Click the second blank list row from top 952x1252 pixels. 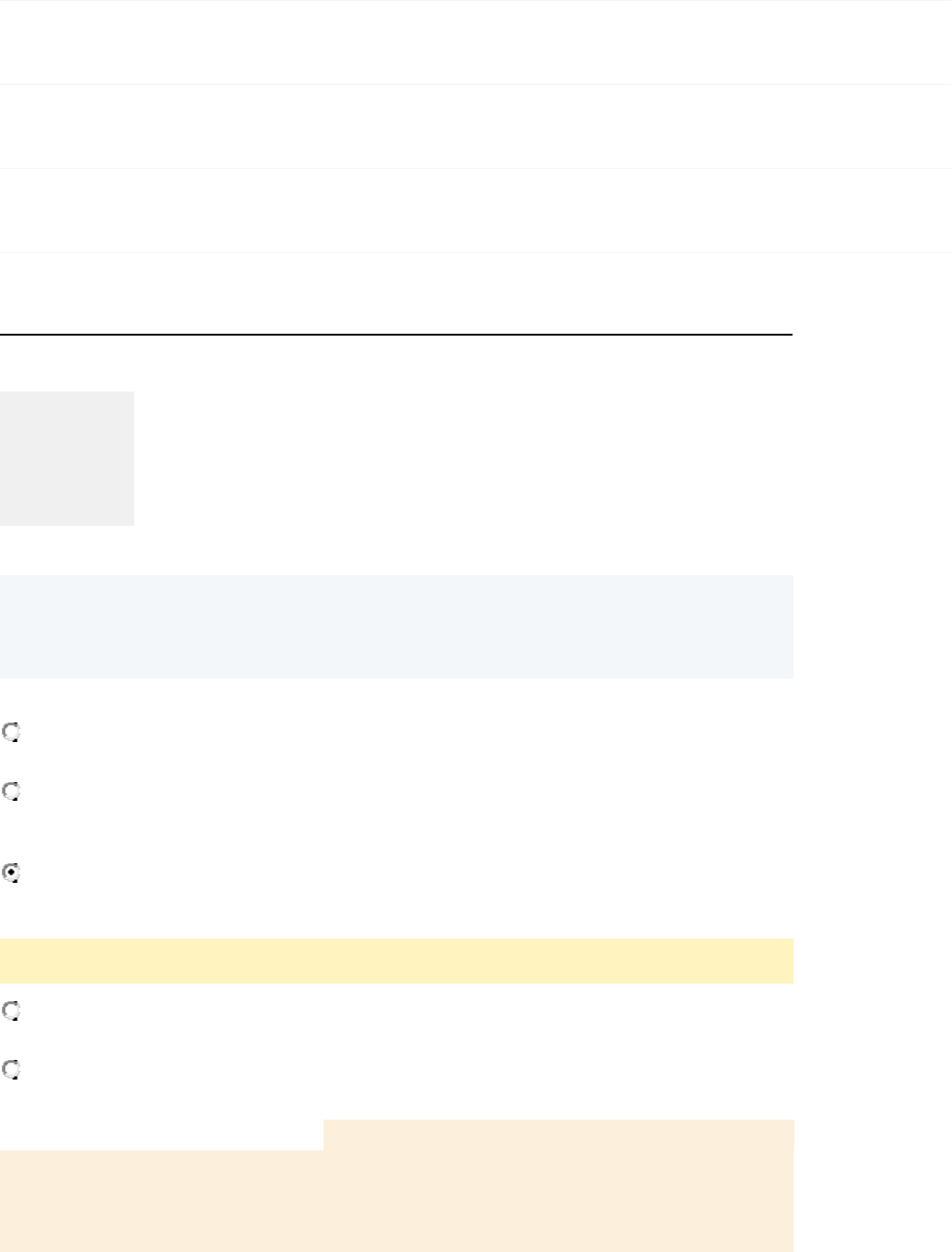(476, 127)
